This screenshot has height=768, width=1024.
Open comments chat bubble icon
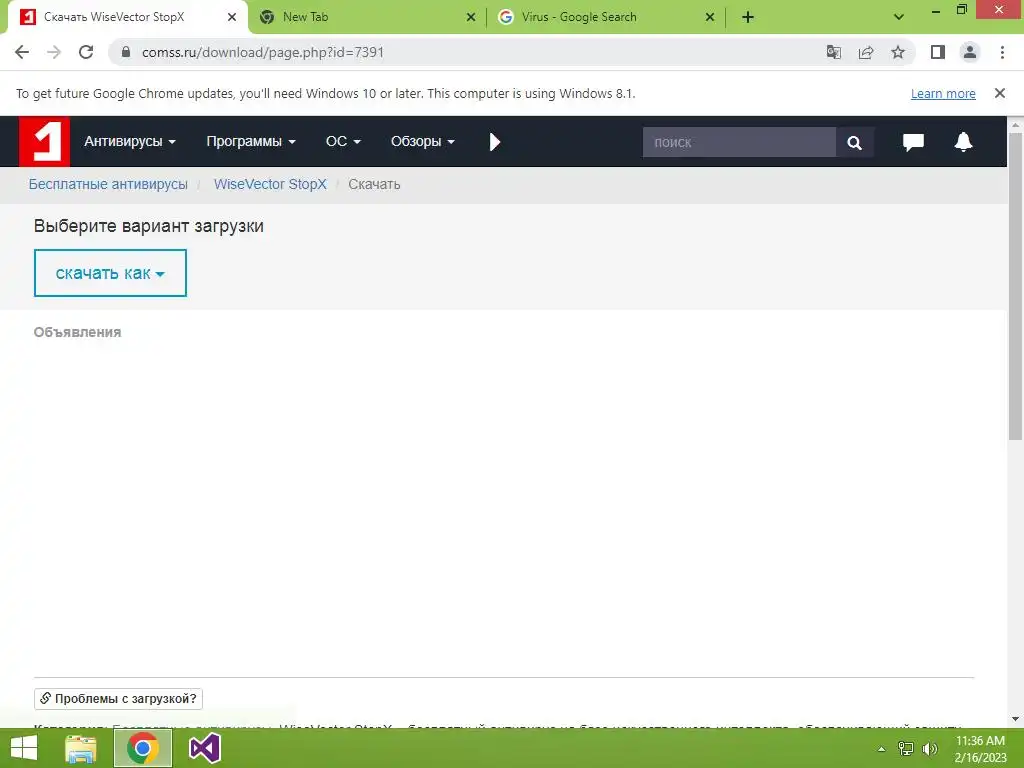[913, 142]
